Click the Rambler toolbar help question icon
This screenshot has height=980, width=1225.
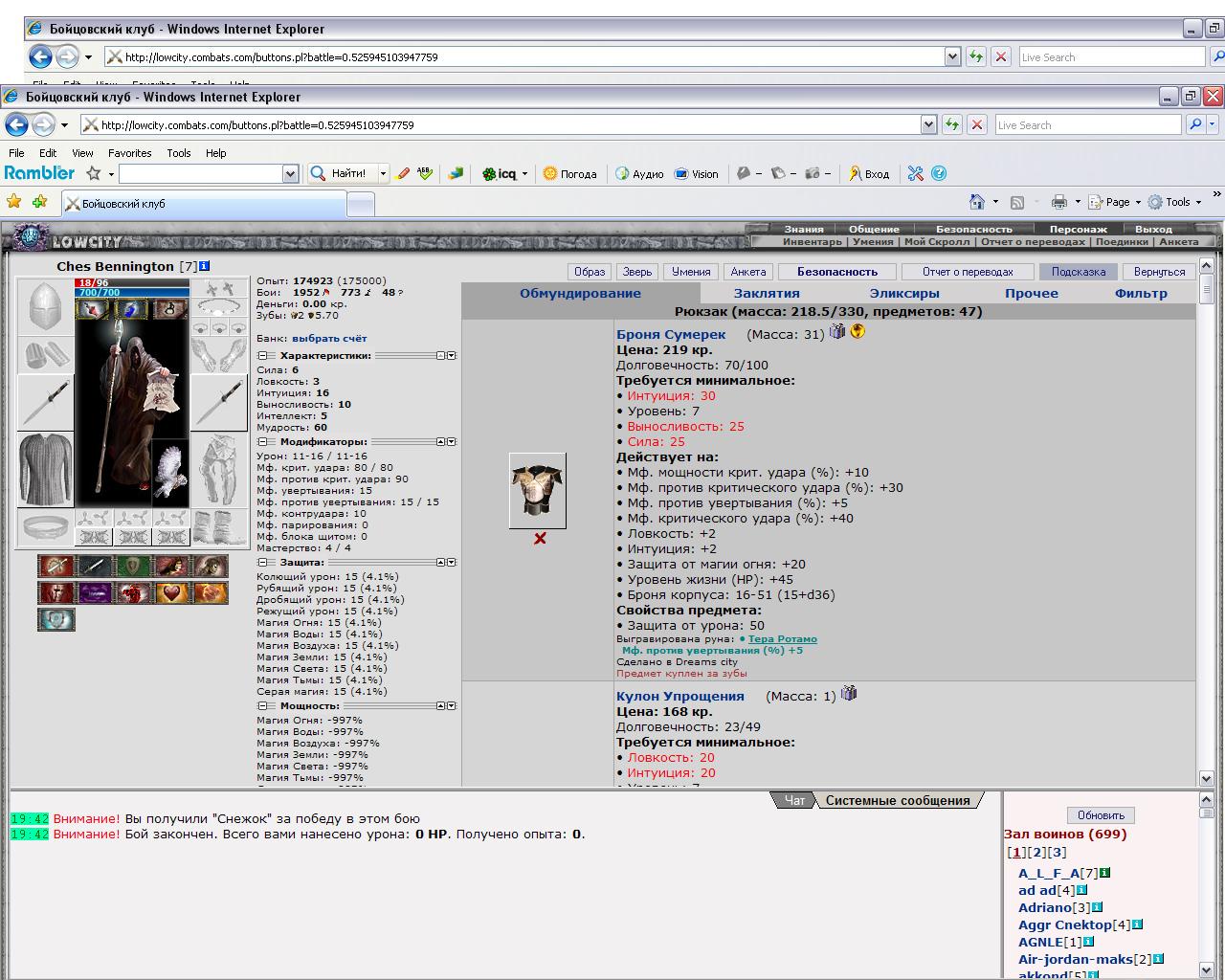[x=939, y=173]
